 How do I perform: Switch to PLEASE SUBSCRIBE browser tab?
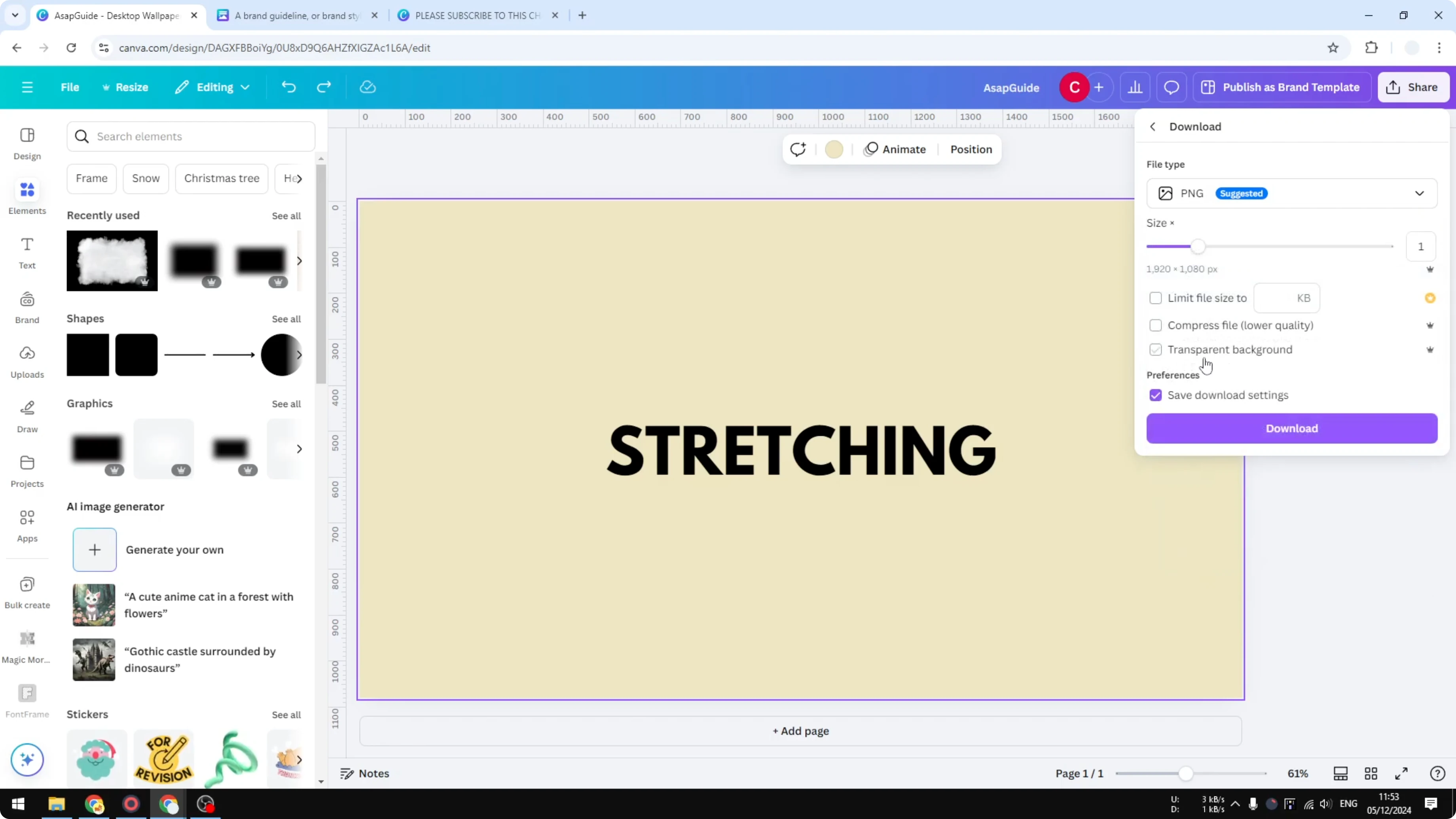point(478,15)
